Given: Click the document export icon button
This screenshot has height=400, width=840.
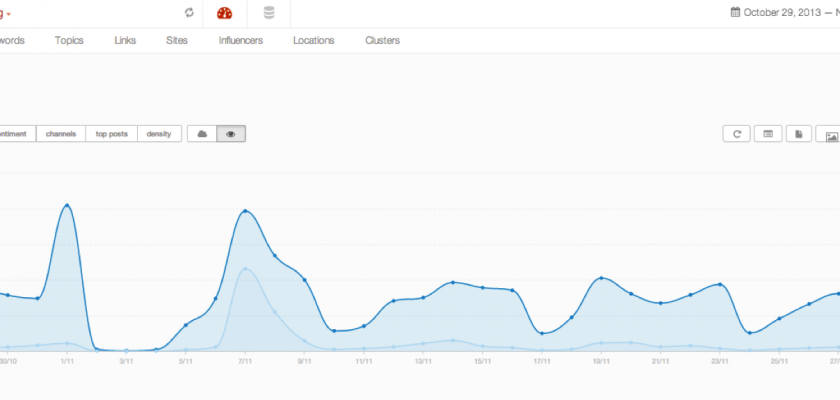Looking at the screenshot, I should click(x=797, y=134).
